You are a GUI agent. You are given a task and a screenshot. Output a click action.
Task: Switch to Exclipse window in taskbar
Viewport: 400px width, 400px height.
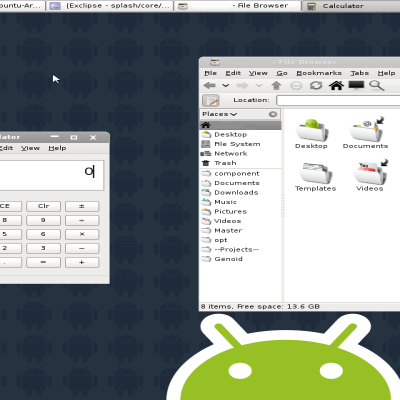click(110, 6)
